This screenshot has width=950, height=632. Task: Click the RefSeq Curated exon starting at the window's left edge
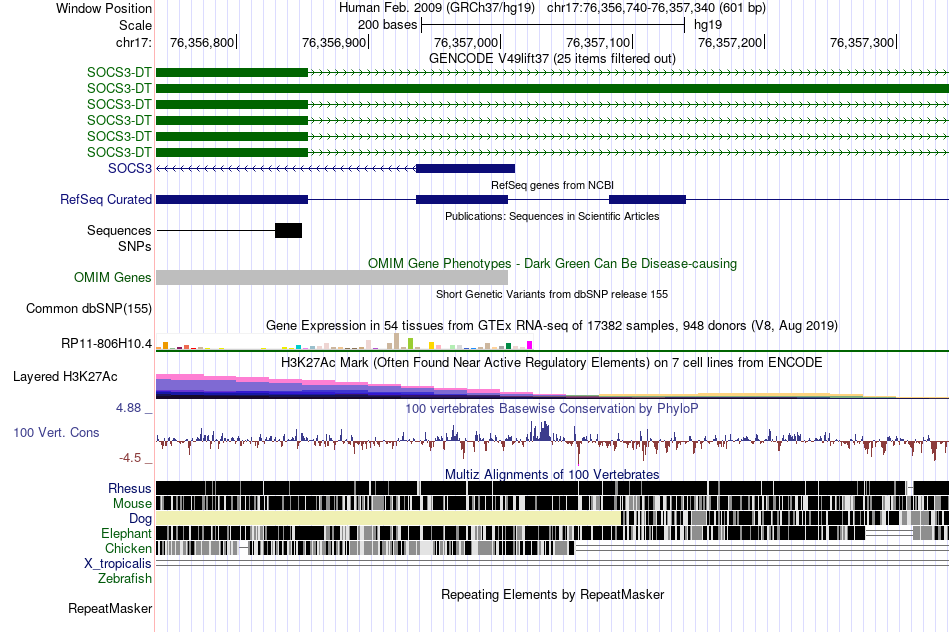[232, 199]
